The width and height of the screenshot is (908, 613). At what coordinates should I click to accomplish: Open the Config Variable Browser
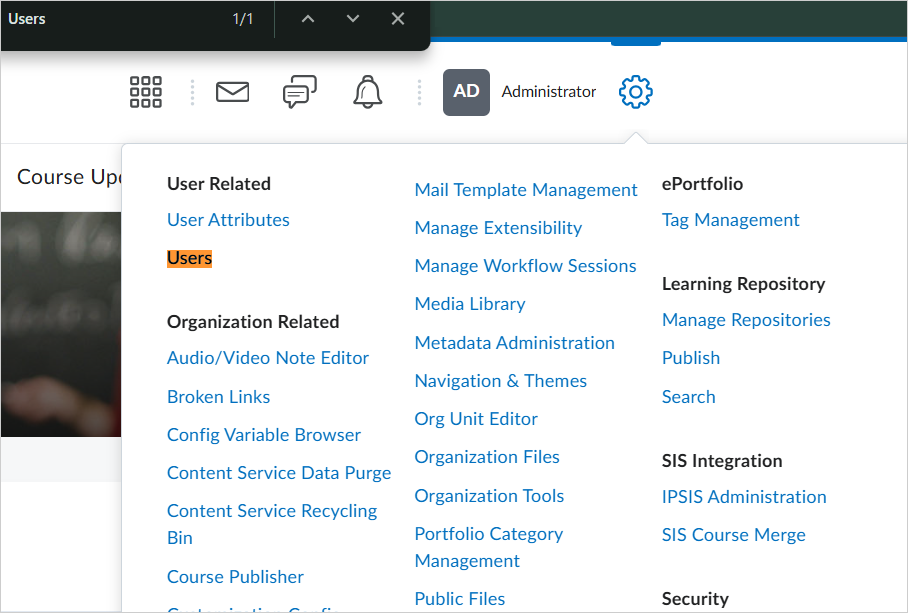click(263, 434)
